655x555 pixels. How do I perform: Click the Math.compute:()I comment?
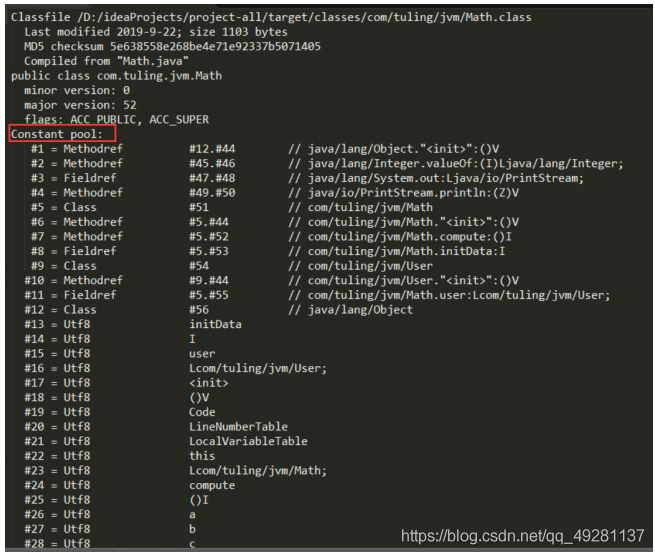pos(400,236)
